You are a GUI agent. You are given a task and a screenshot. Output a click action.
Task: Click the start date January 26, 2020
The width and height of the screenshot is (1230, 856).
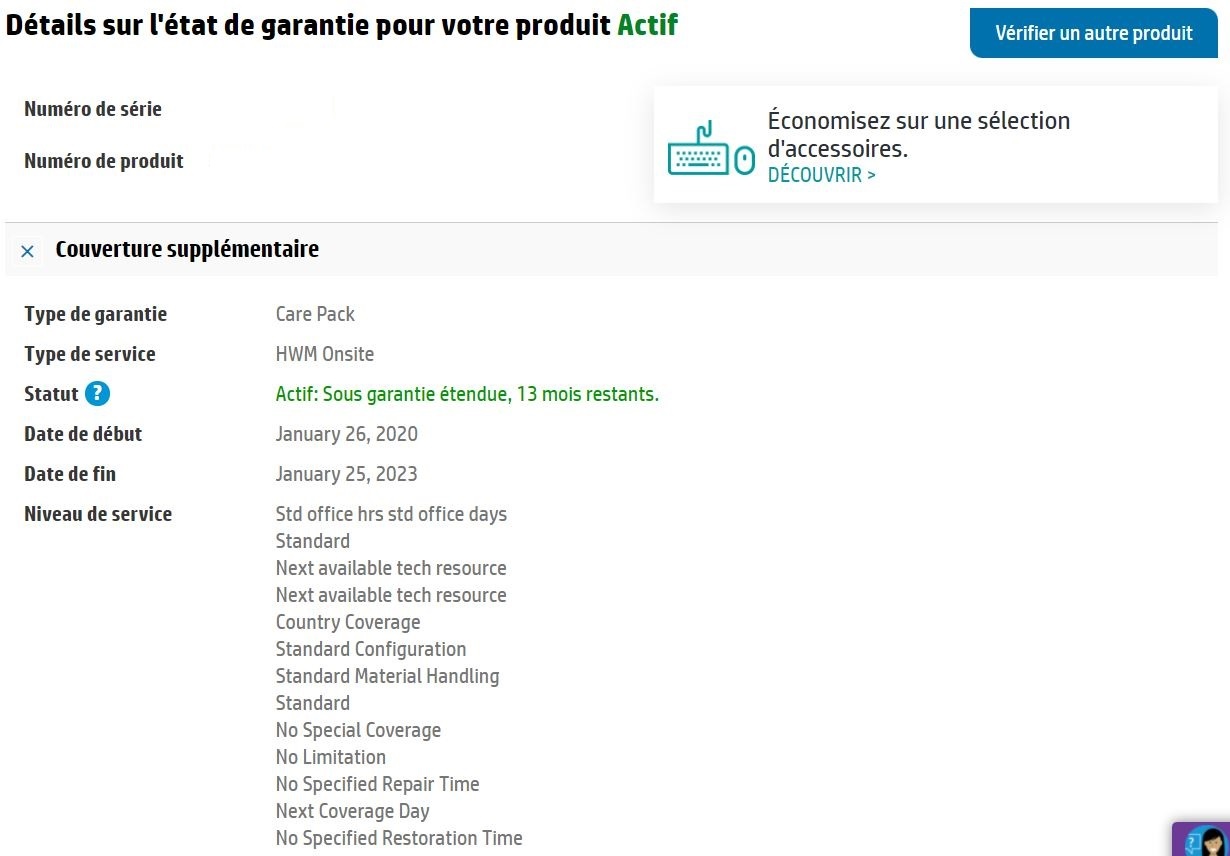[346, 434]
